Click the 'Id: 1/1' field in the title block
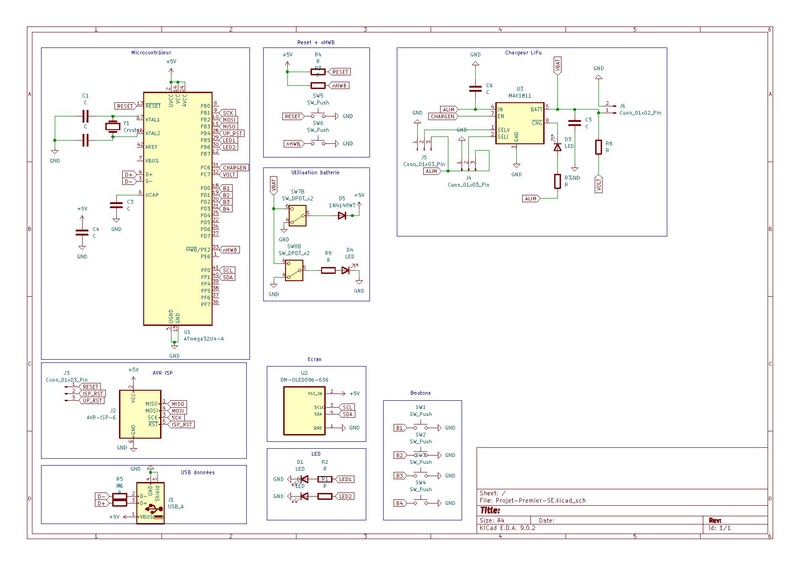 tap(720, 528)
